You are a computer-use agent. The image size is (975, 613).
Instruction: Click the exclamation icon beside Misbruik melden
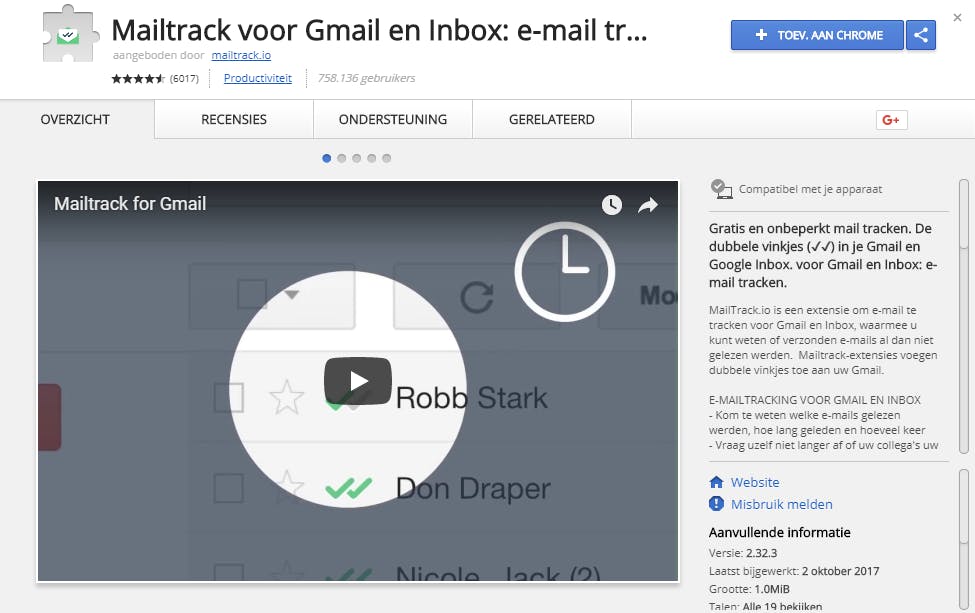point(716,504)
